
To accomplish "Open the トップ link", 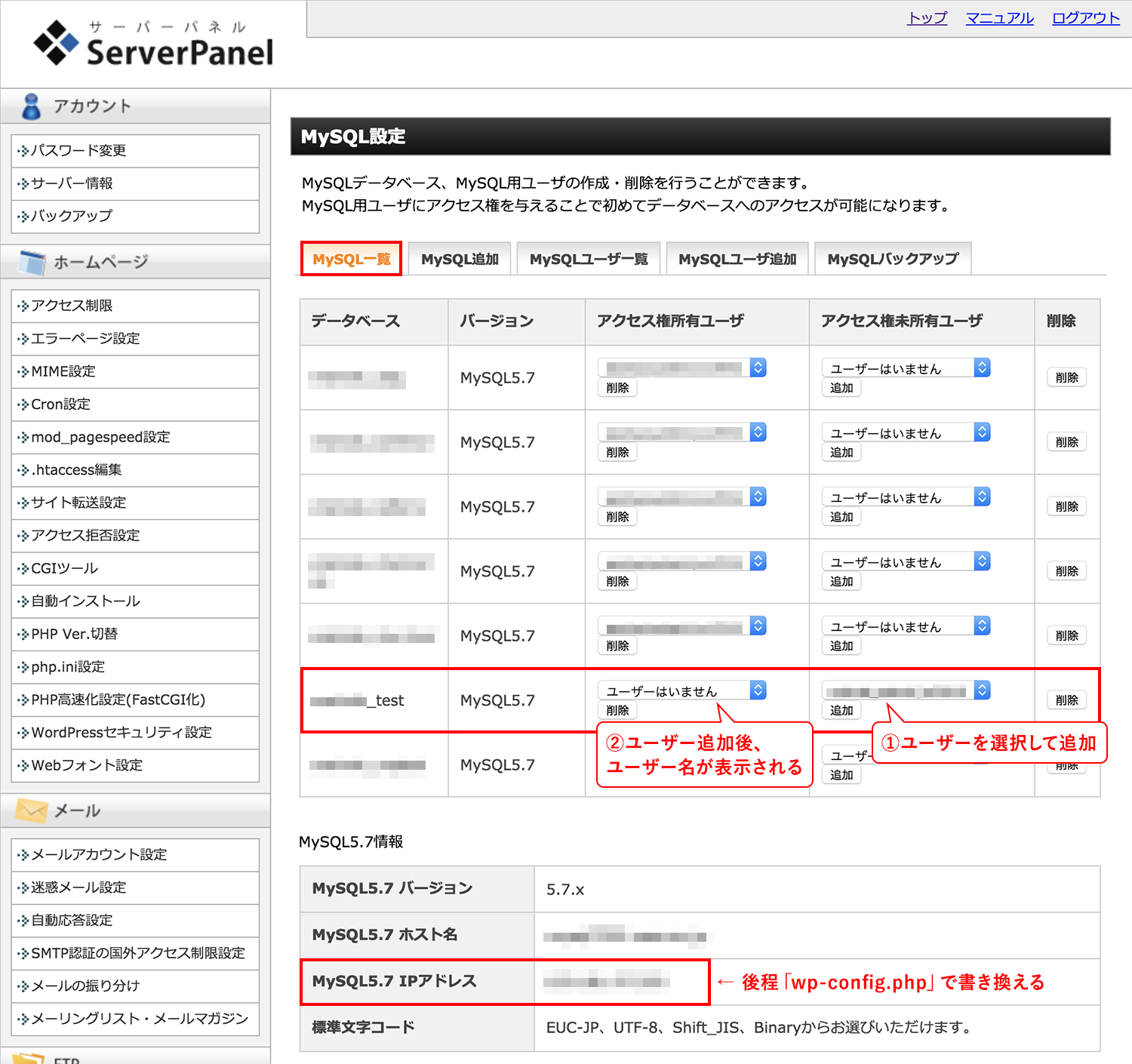I will coord(927,18).
